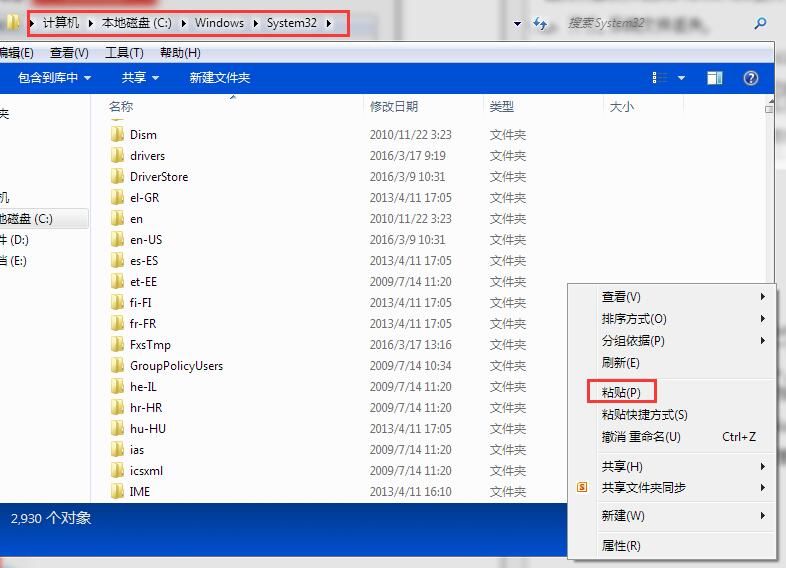The width and height of the screenshot is (786, 568).
Task: Click the Windows breadcrumb segment
Action: [x=219, y=23]
